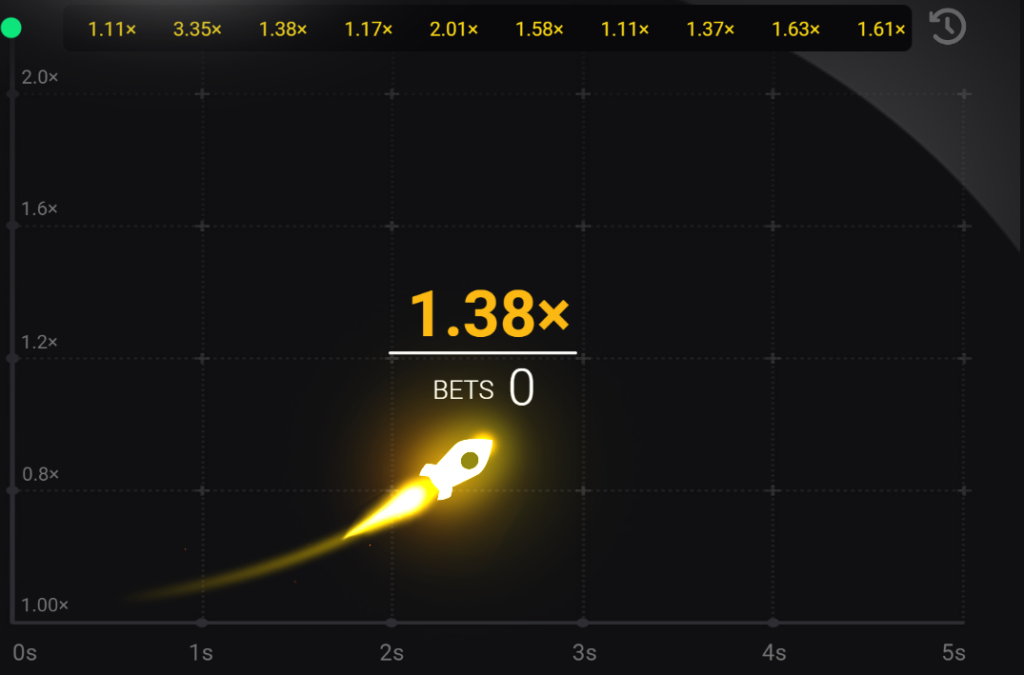Click the 1.2× y-axis label
This screenshot has width=1024, height=675.
[x=40, y=342]
